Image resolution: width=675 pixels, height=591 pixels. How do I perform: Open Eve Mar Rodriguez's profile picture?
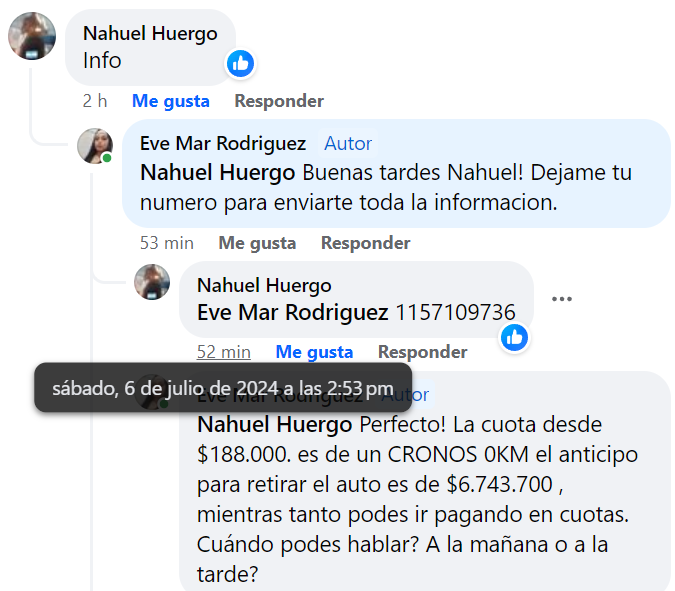[x=95, y=146]
